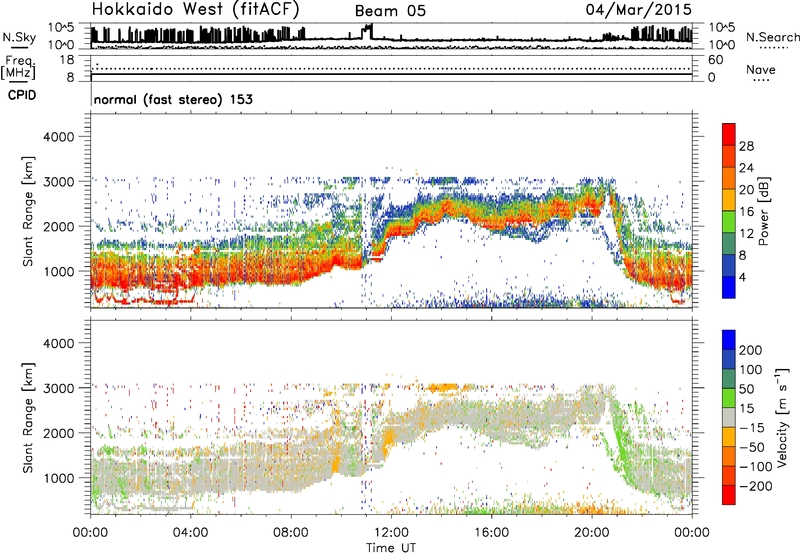Click the '12:00' time tick label
800x554 pixels.
tap(391, 533)
